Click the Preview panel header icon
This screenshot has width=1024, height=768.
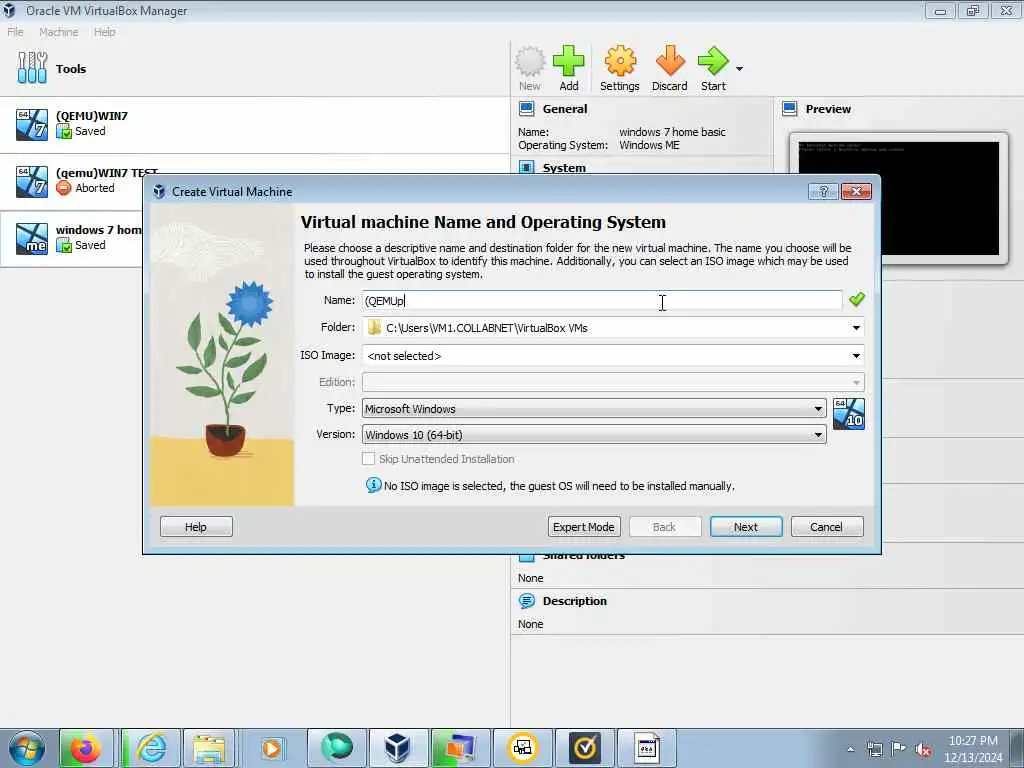[x=790, y=108]
